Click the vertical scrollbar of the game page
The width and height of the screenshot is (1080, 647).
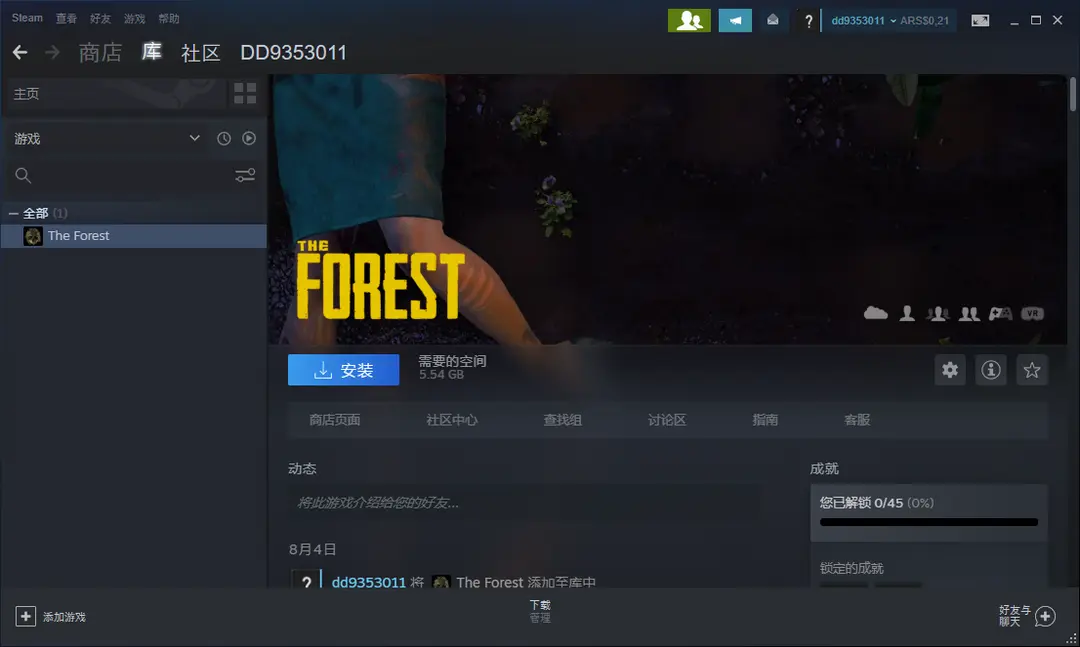1073,94
